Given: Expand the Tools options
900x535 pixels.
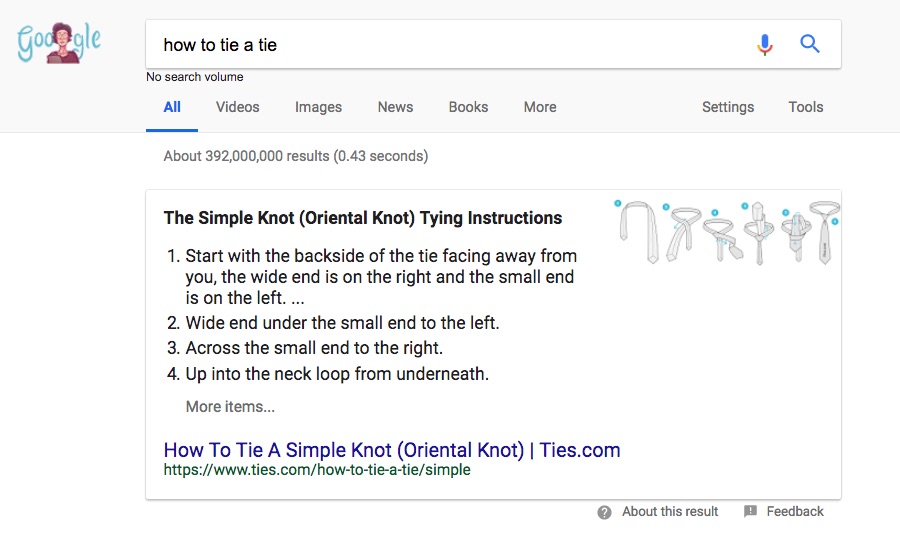Looking at the screenshot, I should (x=806, y=107).
